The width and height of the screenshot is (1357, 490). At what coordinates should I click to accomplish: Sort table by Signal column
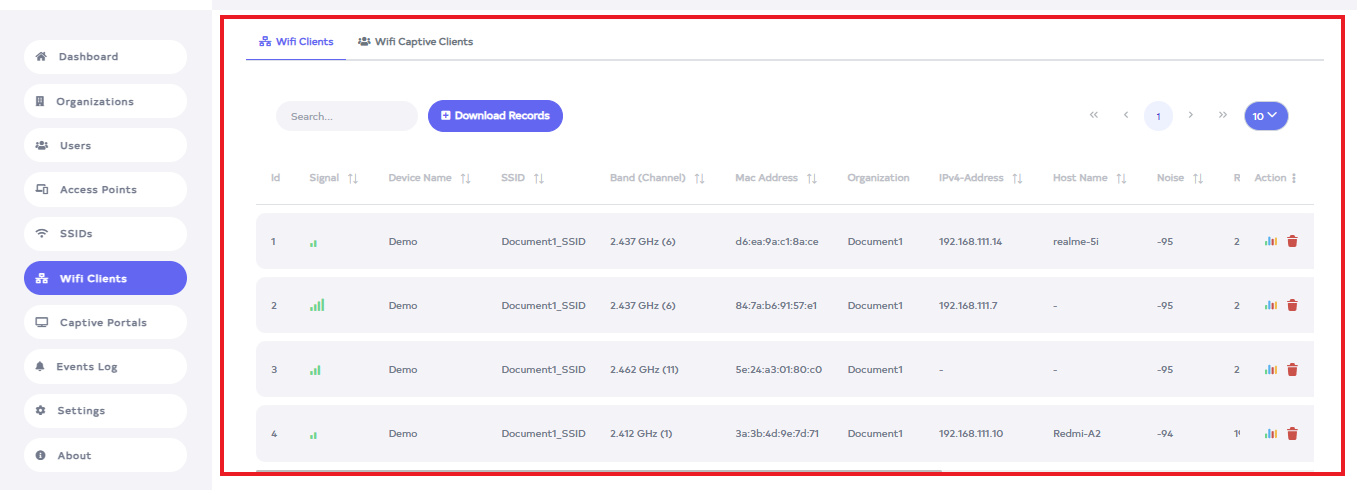click(x=352, y=178)
